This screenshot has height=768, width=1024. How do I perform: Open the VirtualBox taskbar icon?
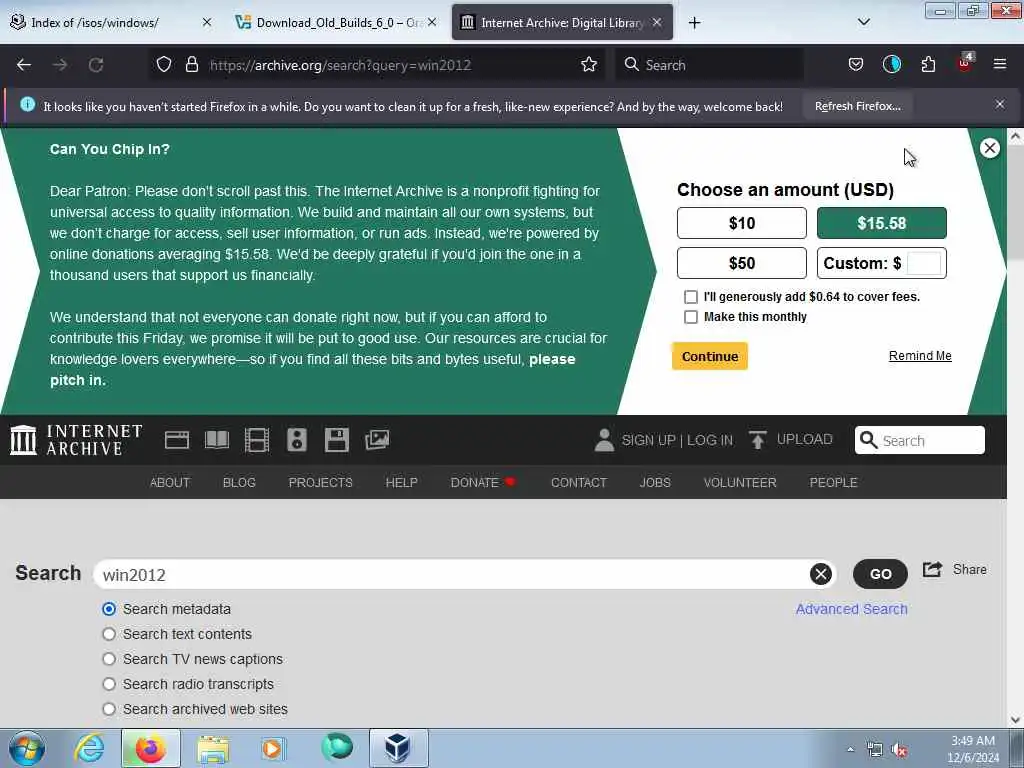tap(398, 748)
